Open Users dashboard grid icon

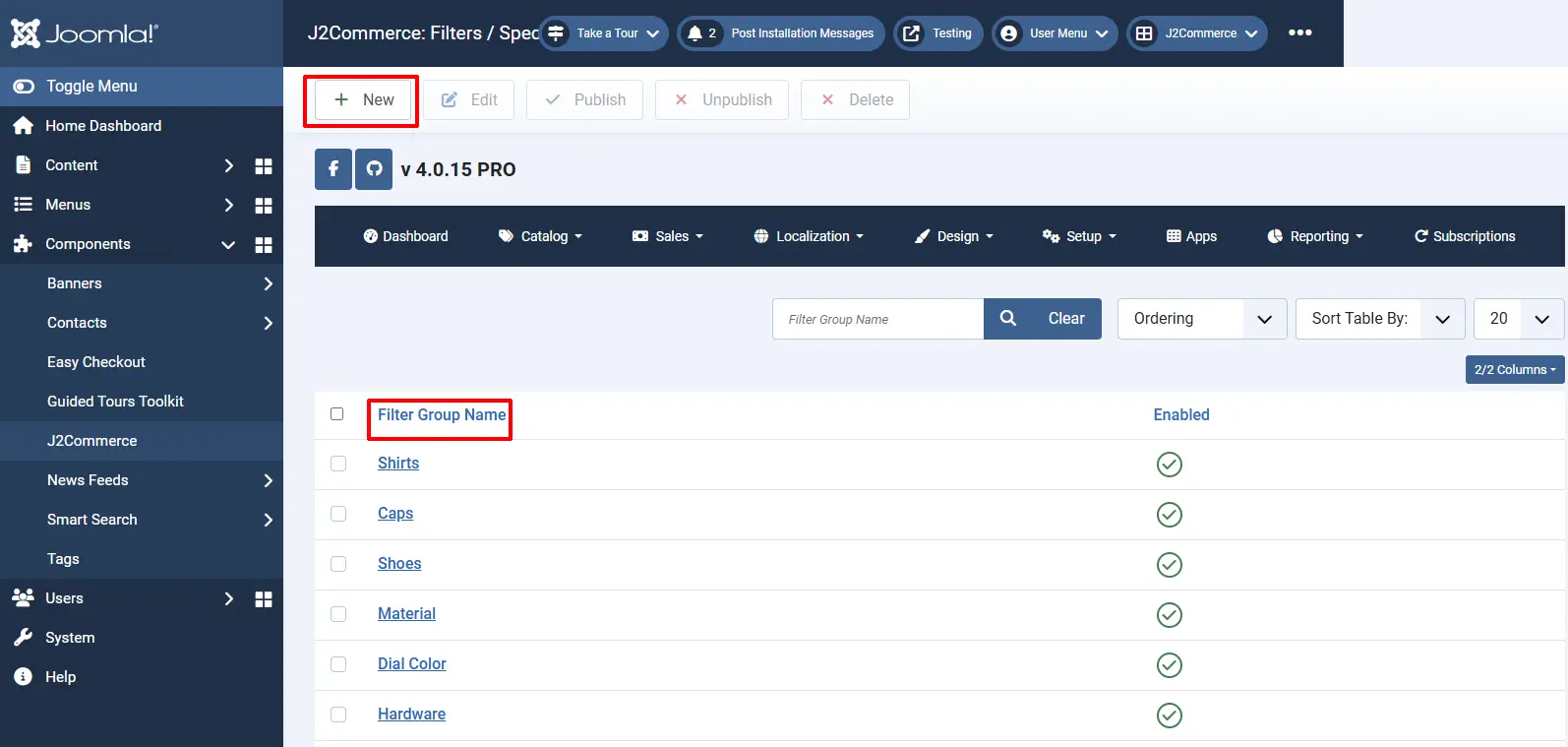click(264, 598)
